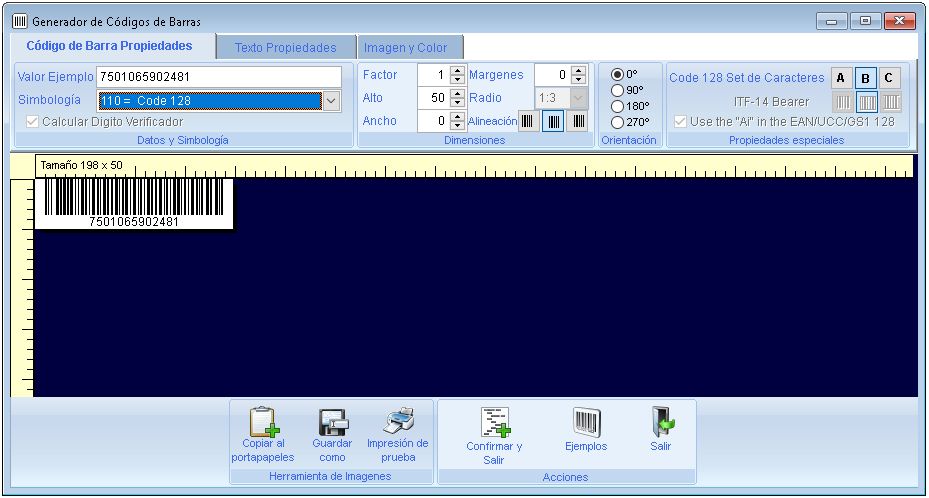Click the Valor Ejemplo text field
This screenshot has width=929, height=498.
[x=218, y=77]
